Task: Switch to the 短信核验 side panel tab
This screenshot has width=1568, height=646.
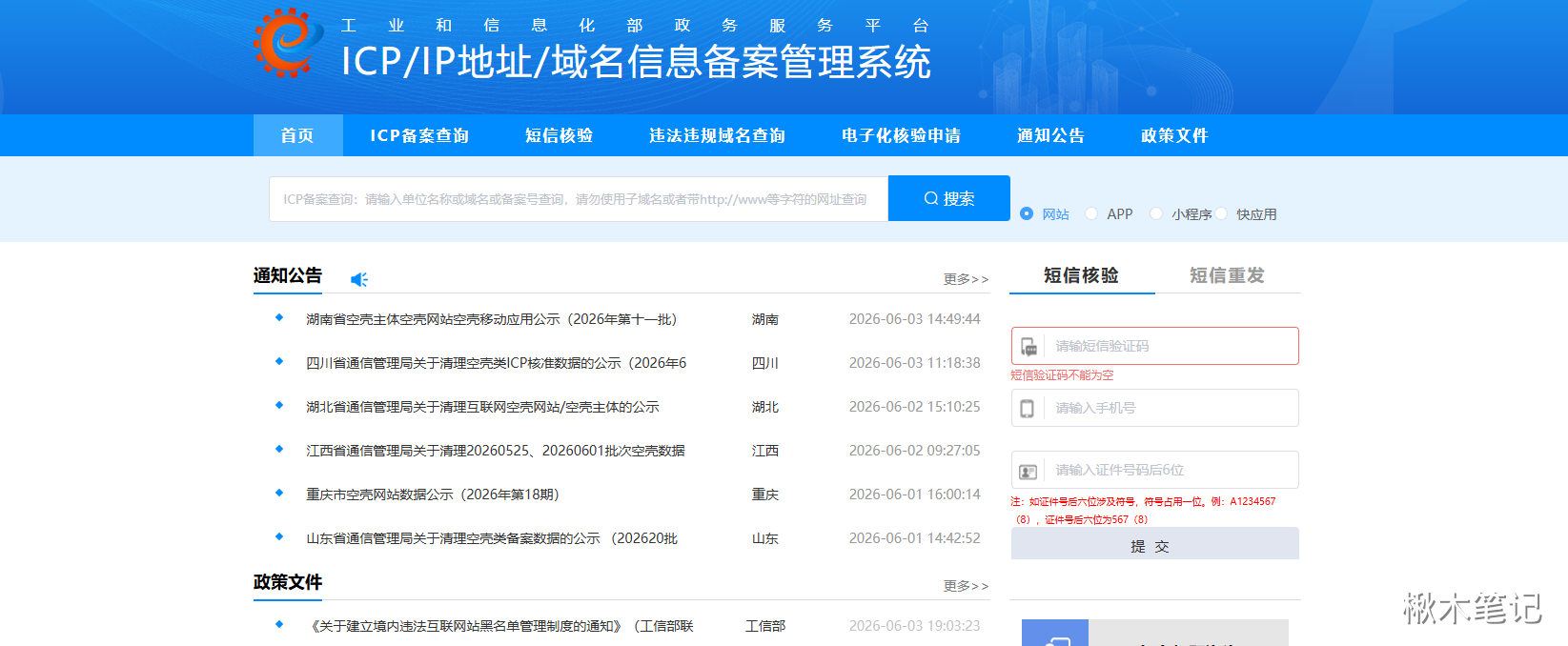Action: (x=1082, y=275)
